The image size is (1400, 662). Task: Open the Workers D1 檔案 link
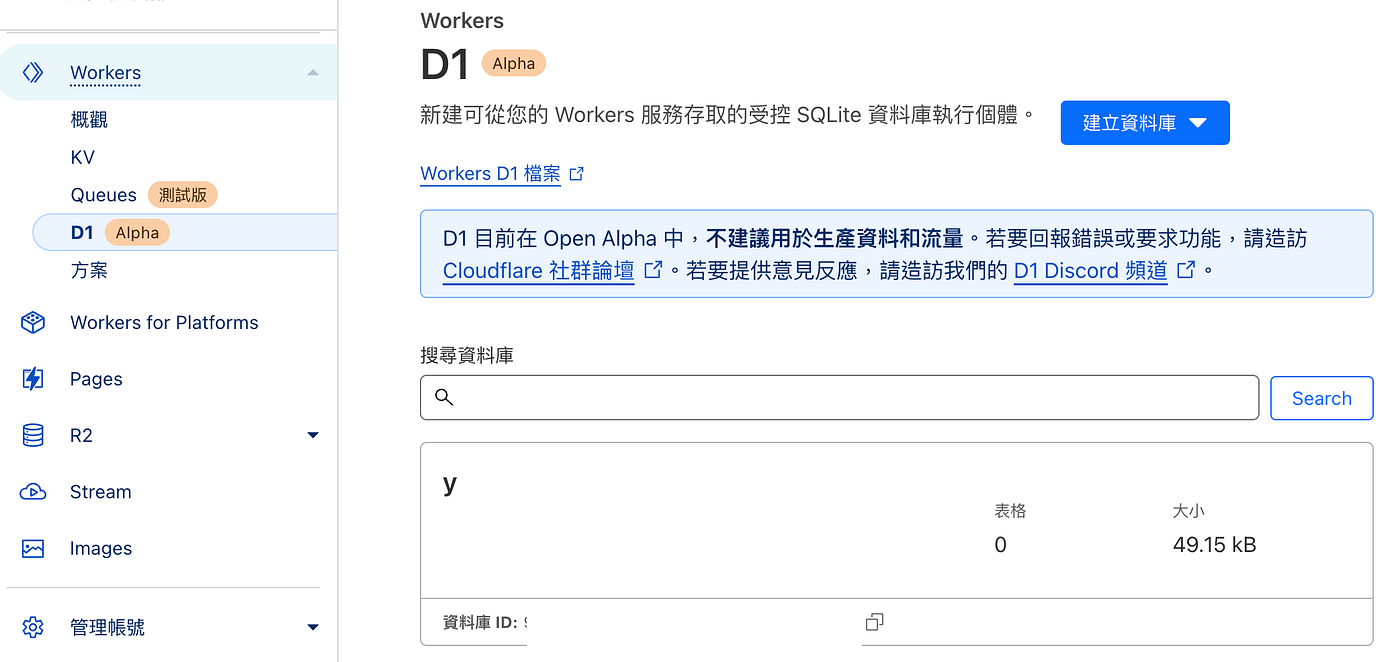(x=490, y=174)
